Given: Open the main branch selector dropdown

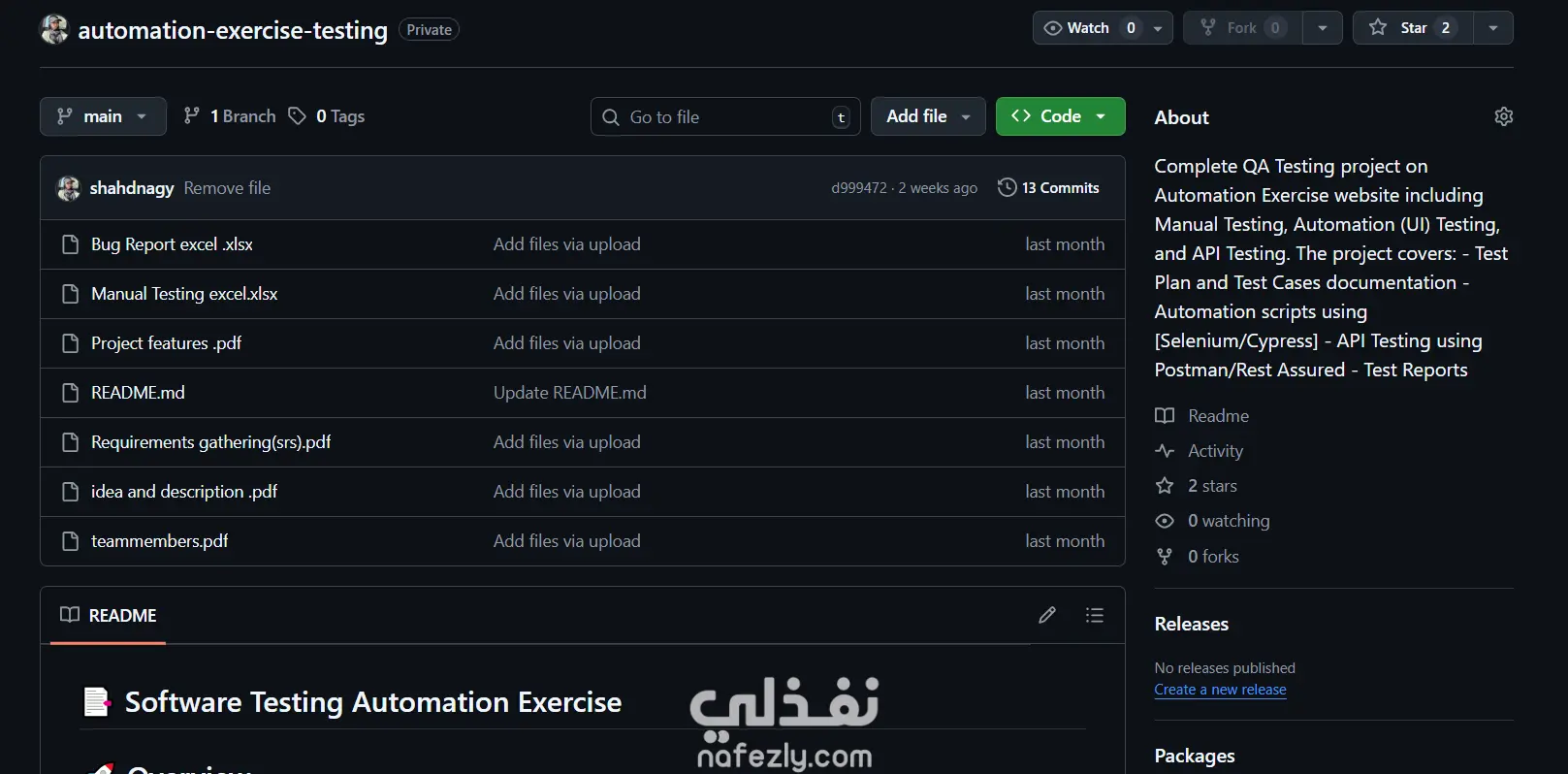Looking at the screenshot, I should 103,116.
